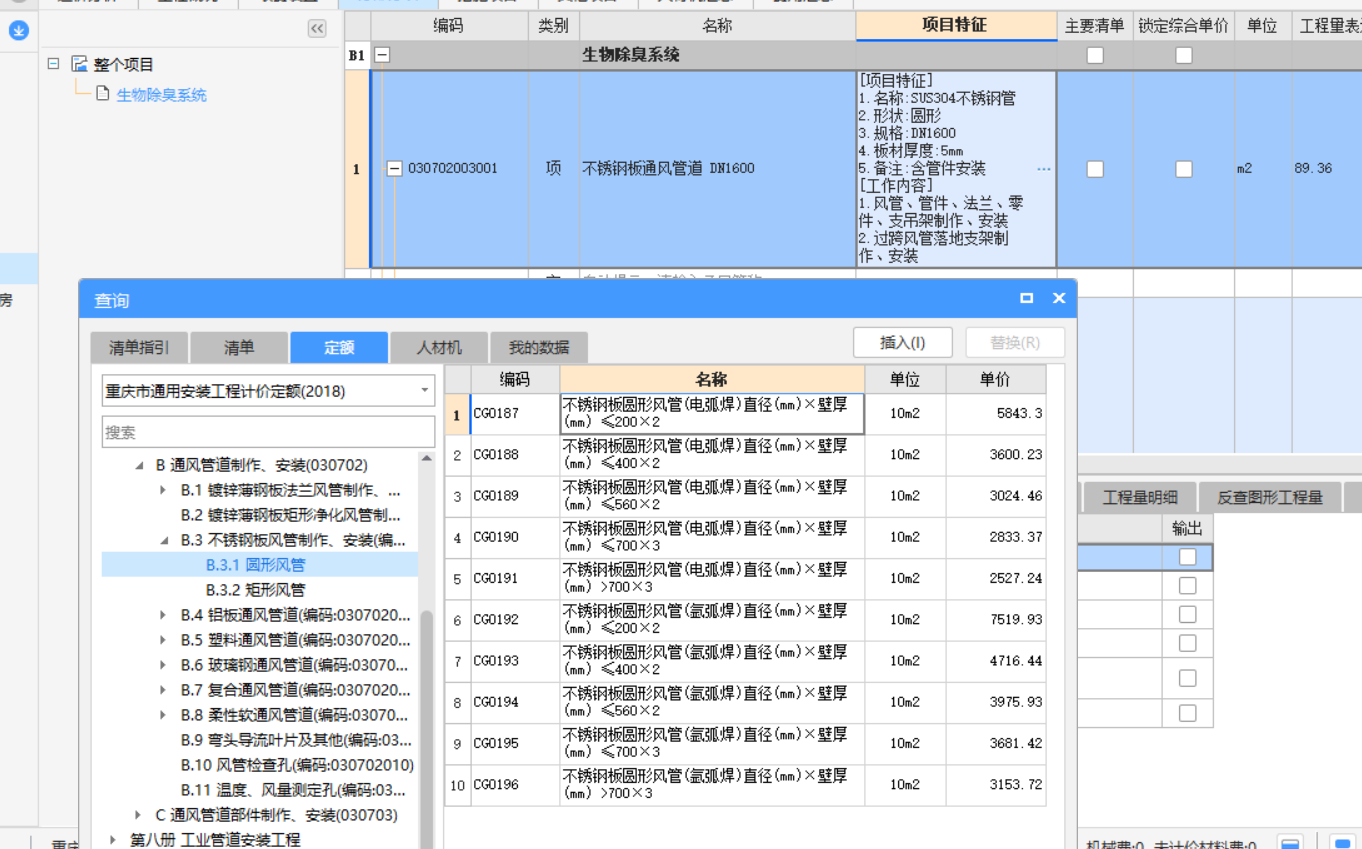Screen dimensions: 1362x849
Task: Tick 锁定综合单价 checkbox for 不锈钢板通风管道 DN1600
Action: point(1184,169)
